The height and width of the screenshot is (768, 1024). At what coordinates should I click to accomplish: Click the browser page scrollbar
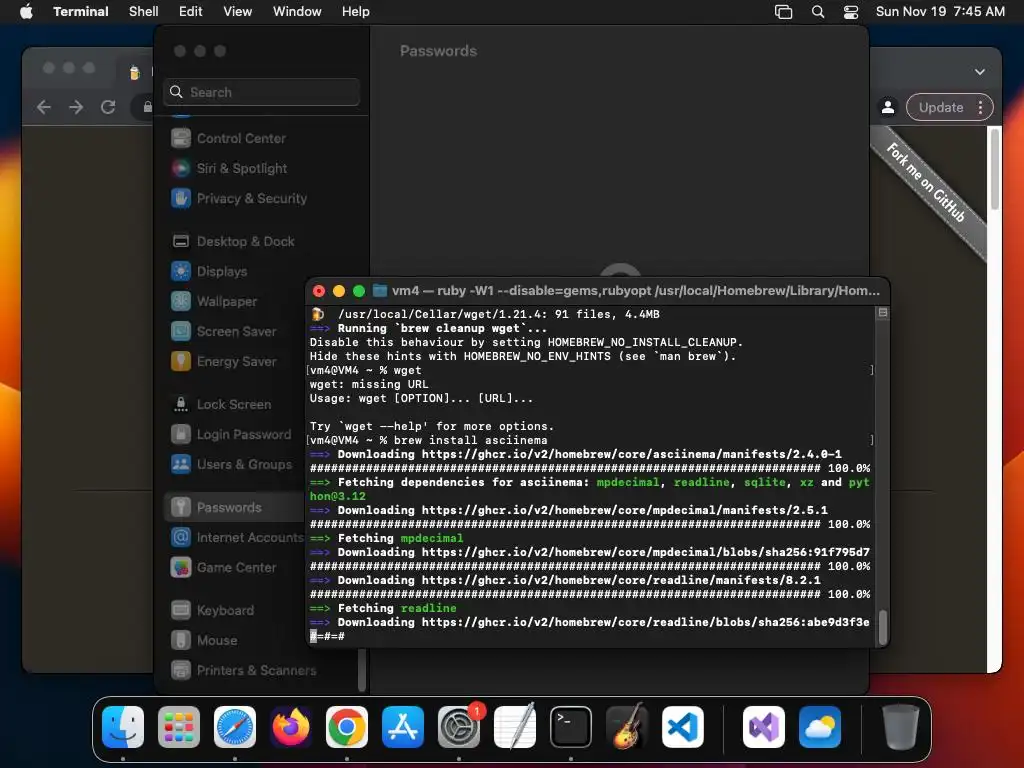[x=995, y=168]
